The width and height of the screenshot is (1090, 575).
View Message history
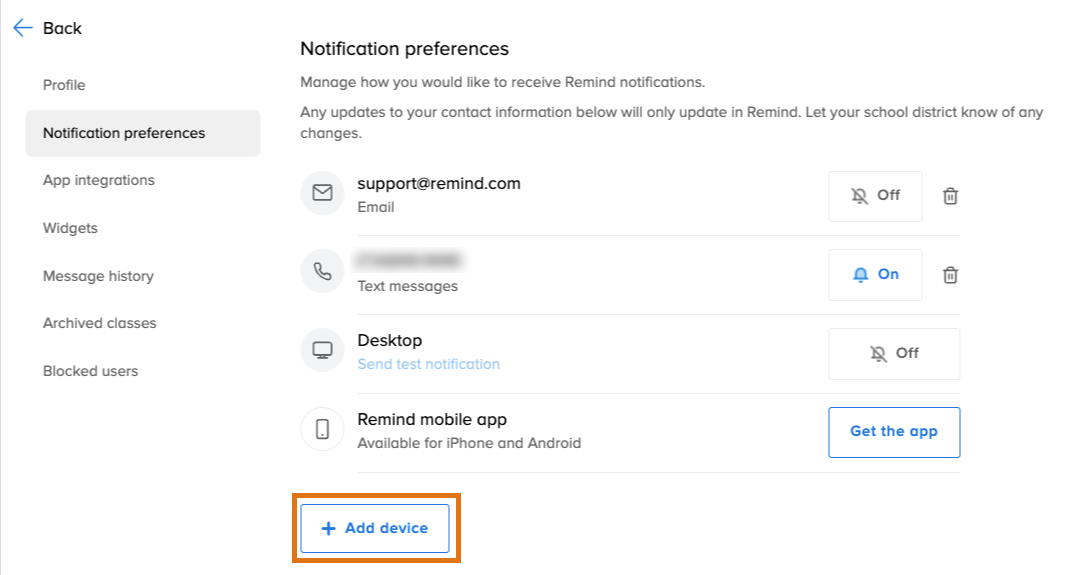pos(98,276)
